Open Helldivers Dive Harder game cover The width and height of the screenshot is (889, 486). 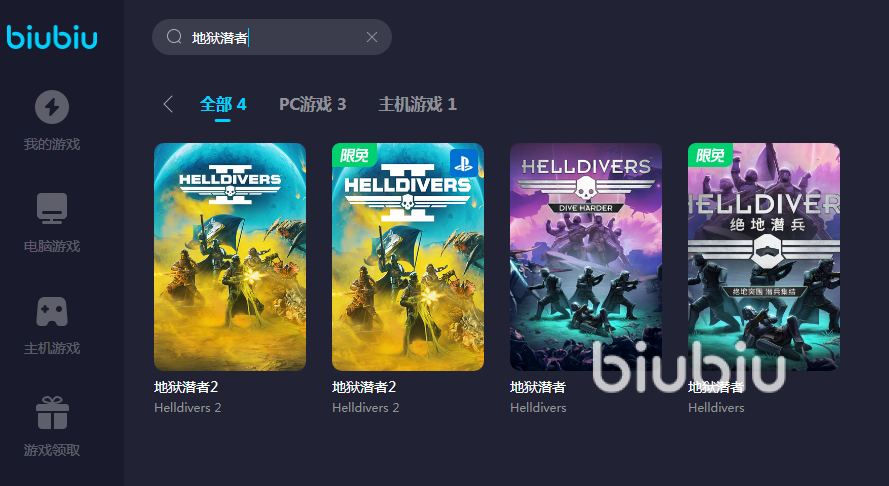(x=586, y=257)
